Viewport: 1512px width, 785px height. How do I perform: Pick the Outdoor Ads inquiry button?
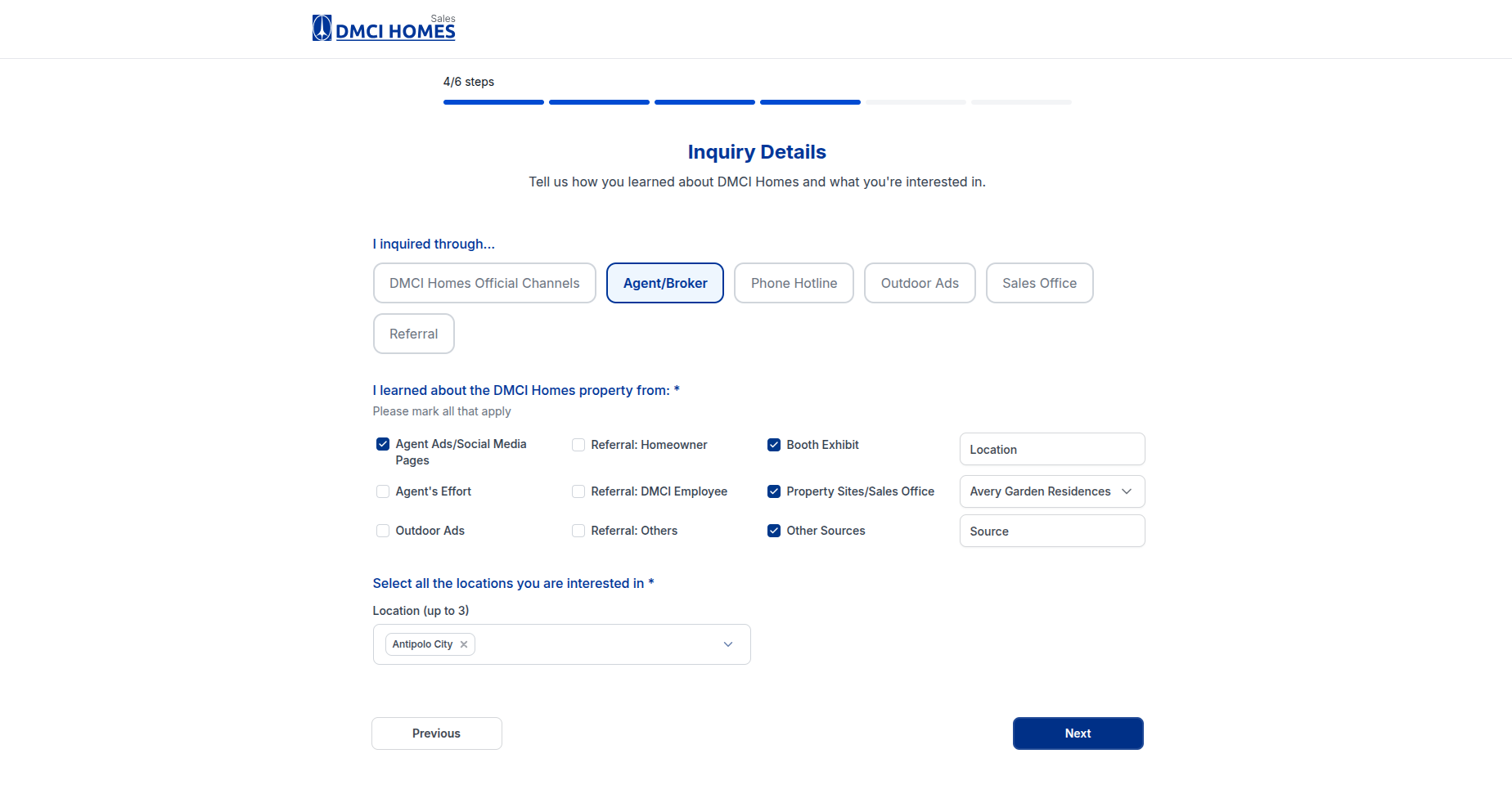click(920, 283)
